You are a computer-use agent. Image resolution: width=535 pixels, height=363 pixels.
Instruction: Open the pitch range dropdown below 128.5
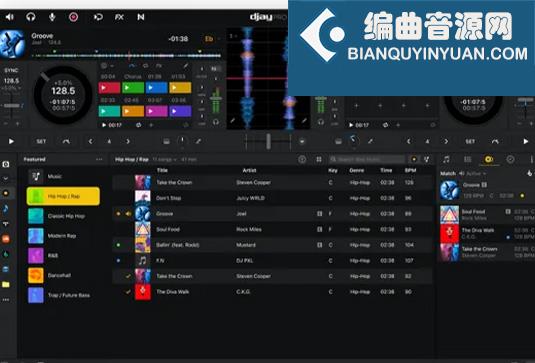tap(12, 88)
